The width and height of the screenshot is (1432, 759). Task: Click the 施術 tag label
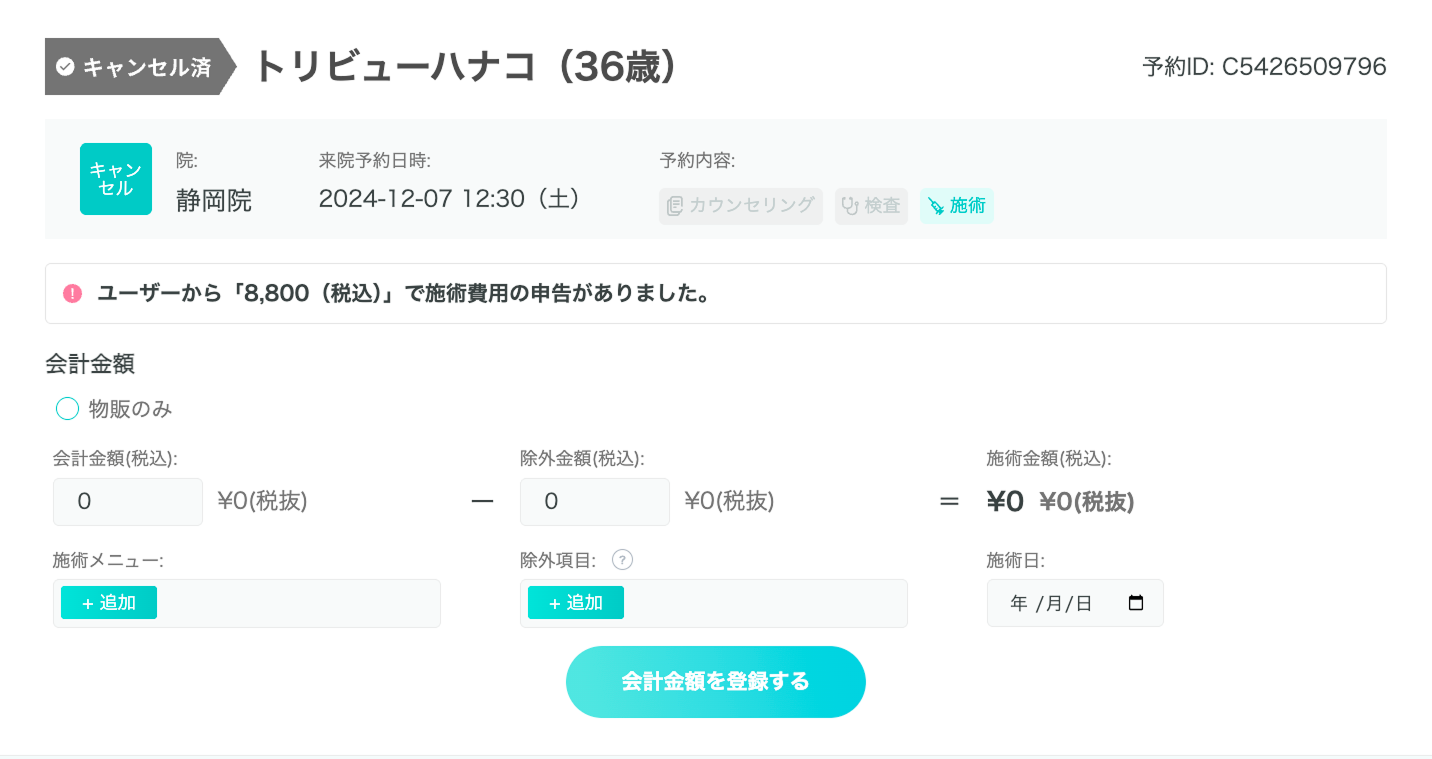(967, 206)
